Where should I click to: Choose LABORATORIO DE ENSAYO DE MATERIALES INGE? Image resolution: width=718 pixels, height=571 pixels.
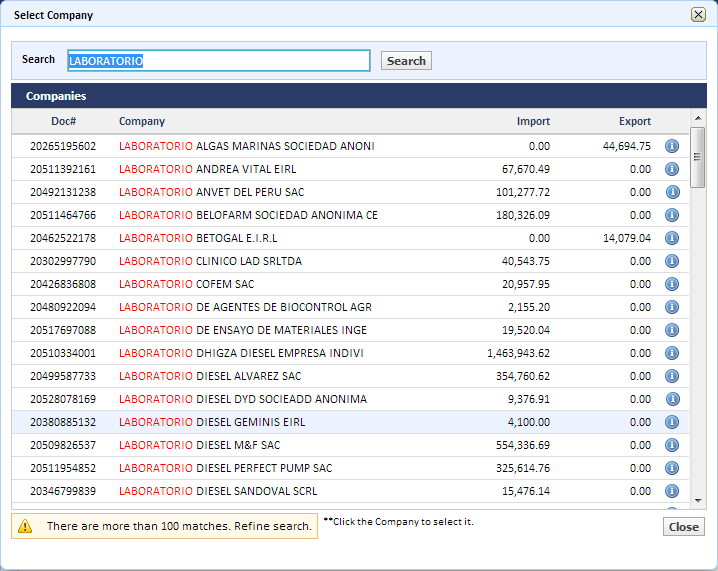(x=243, y=330)
